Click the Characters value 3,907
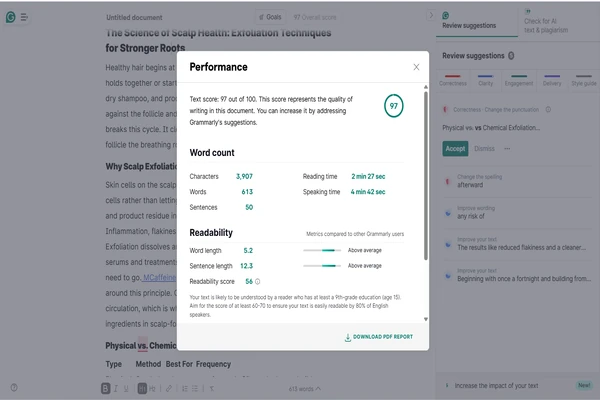600x400 pixels. tap(244, 176)
